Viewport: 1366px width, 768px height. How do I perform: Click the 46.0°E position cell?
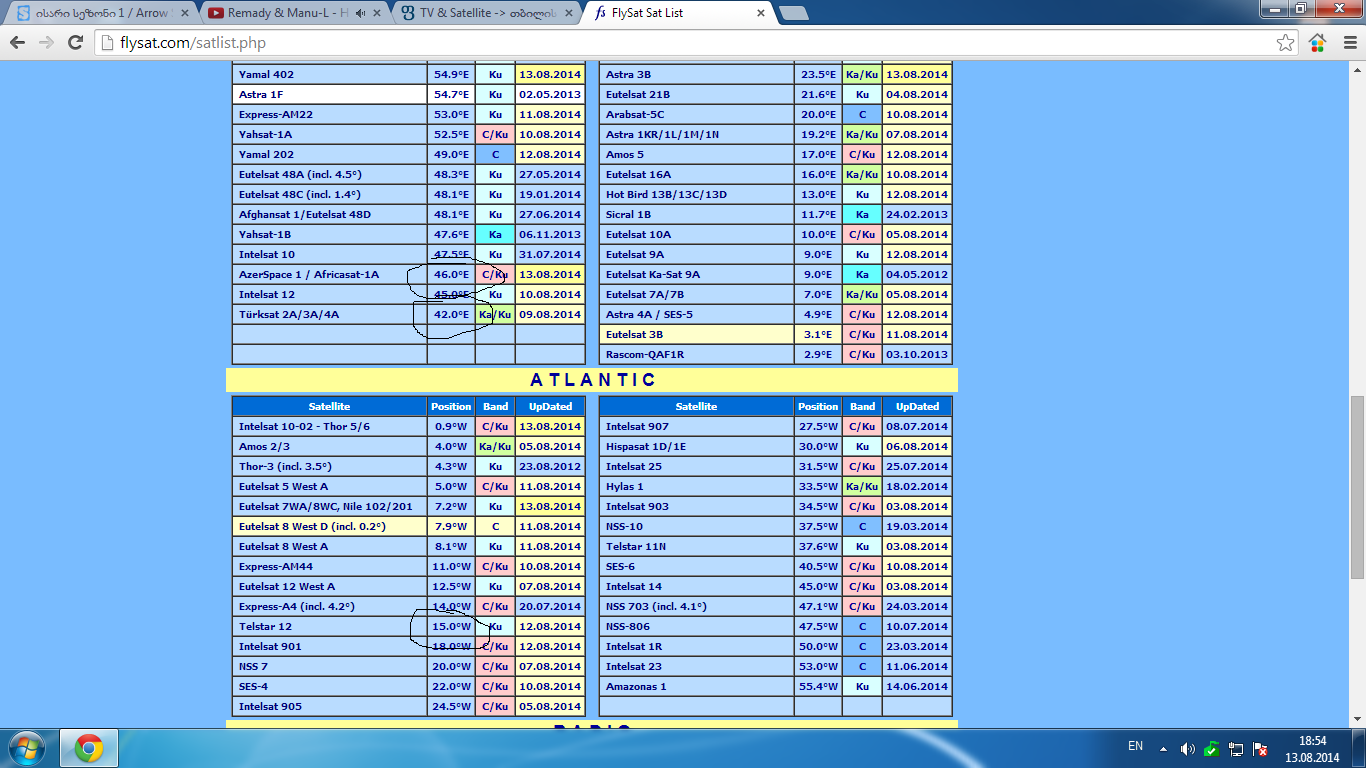click(x=451, y=274)
